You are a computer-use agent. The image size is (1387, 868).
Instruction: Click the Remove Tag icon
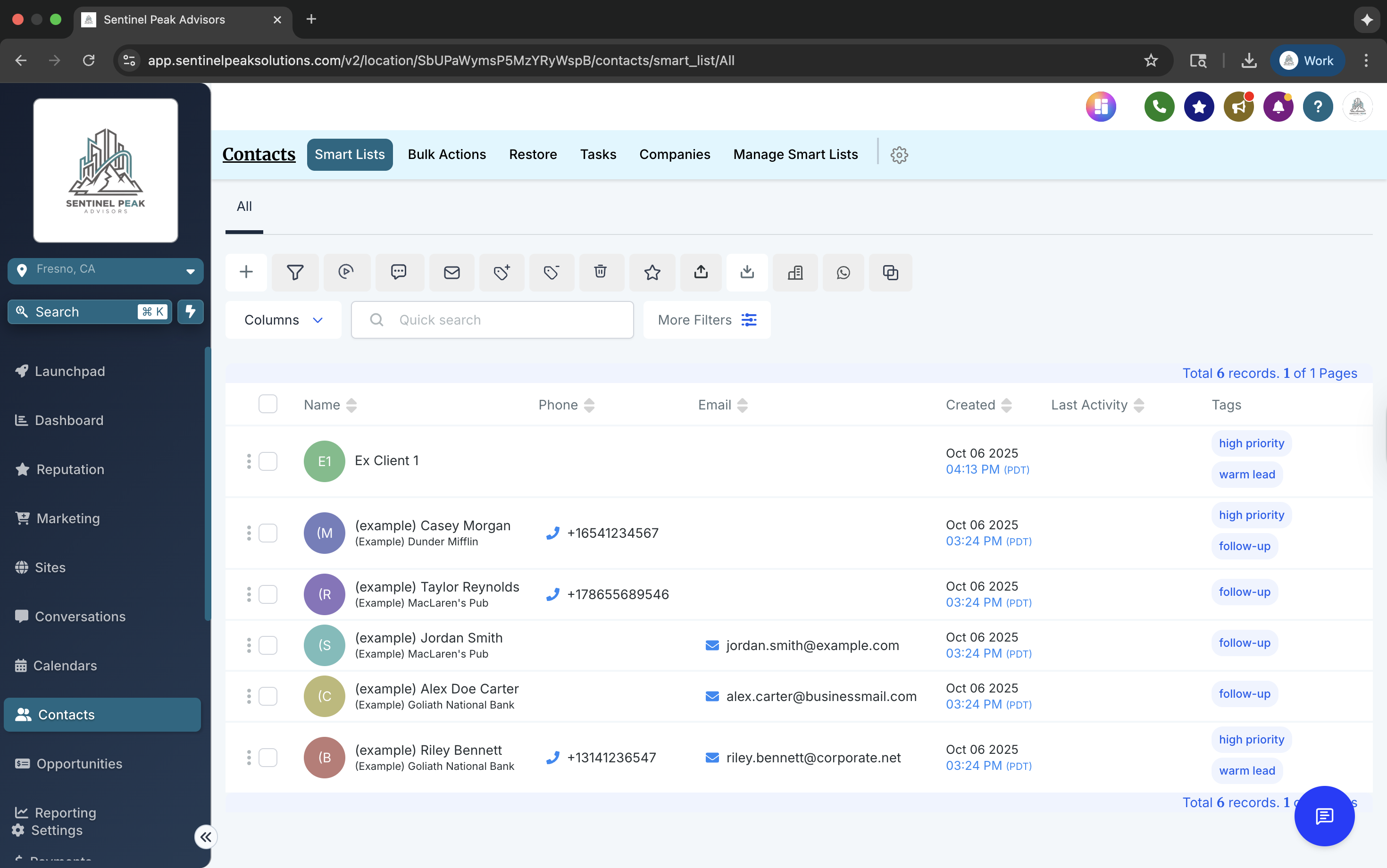pos(551,272)
